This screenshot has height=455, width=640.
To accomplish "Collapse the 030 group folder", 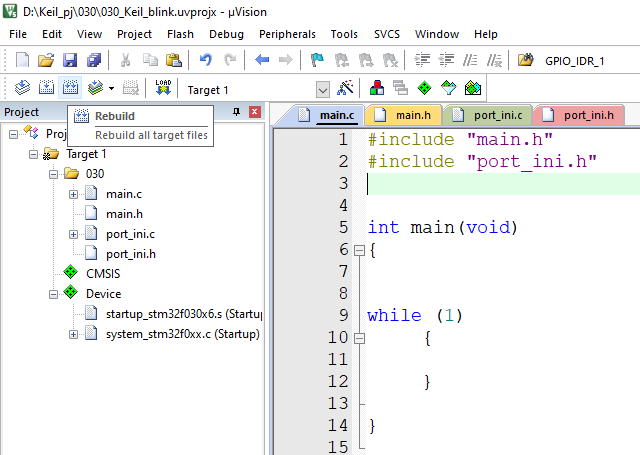I will tap(53, 174).
